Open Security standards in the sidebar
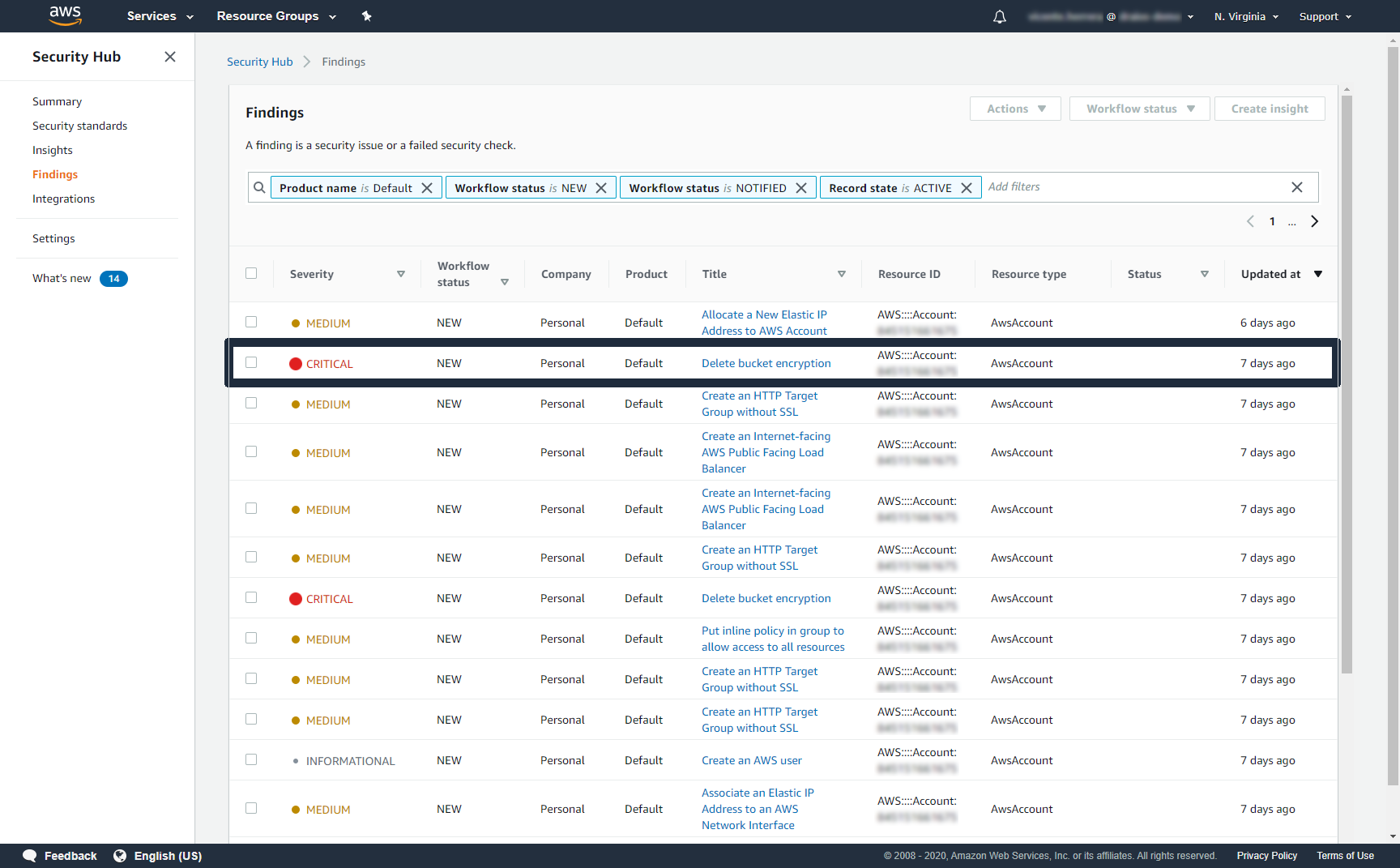The width and height of the screenshot is (1400, 868). point(79,126)
